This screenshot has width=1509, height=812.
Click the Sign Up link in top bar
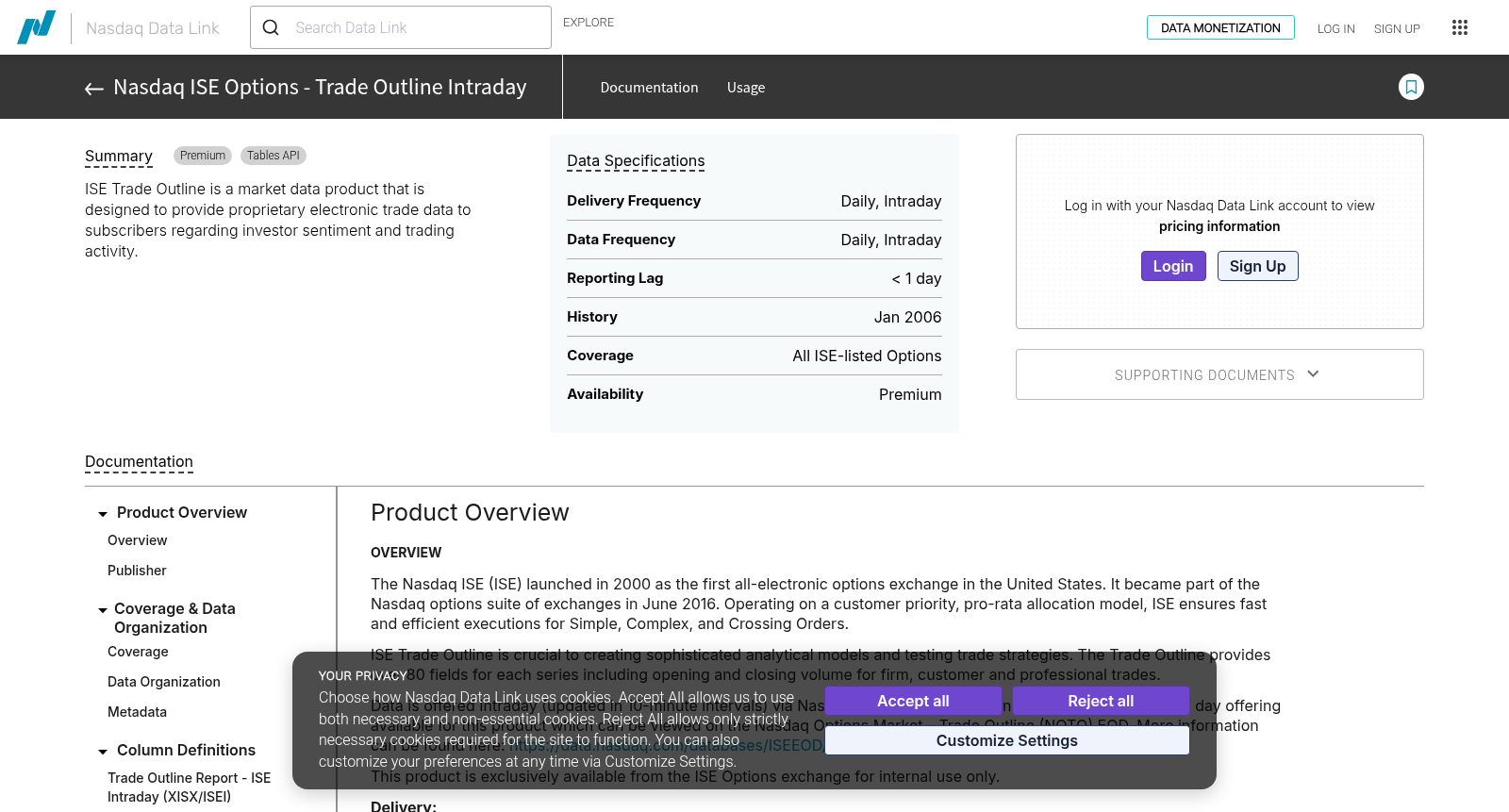[x=1397, y=28]
